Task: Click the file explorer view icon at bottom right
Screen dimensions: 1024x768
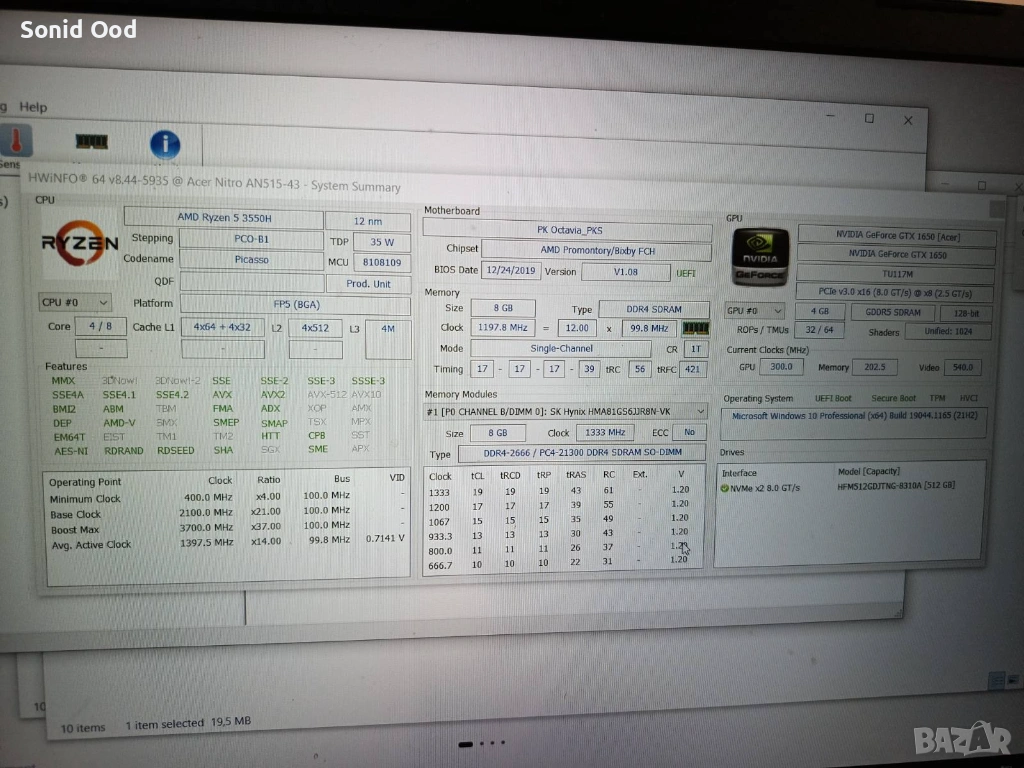Action: (x=996, y=680)
